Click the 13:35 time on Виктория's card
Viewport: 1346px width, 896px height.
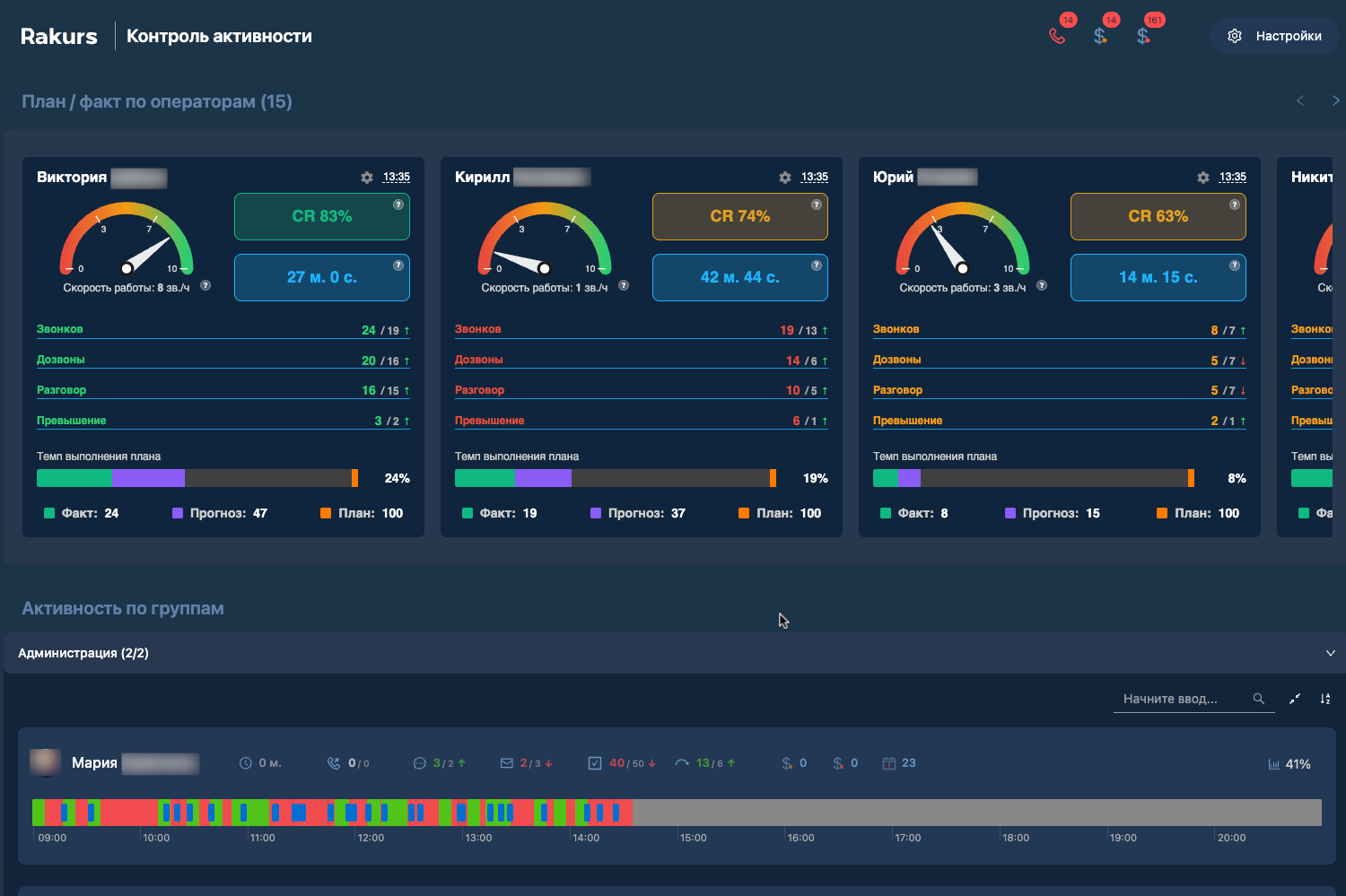tap(397, 178)
